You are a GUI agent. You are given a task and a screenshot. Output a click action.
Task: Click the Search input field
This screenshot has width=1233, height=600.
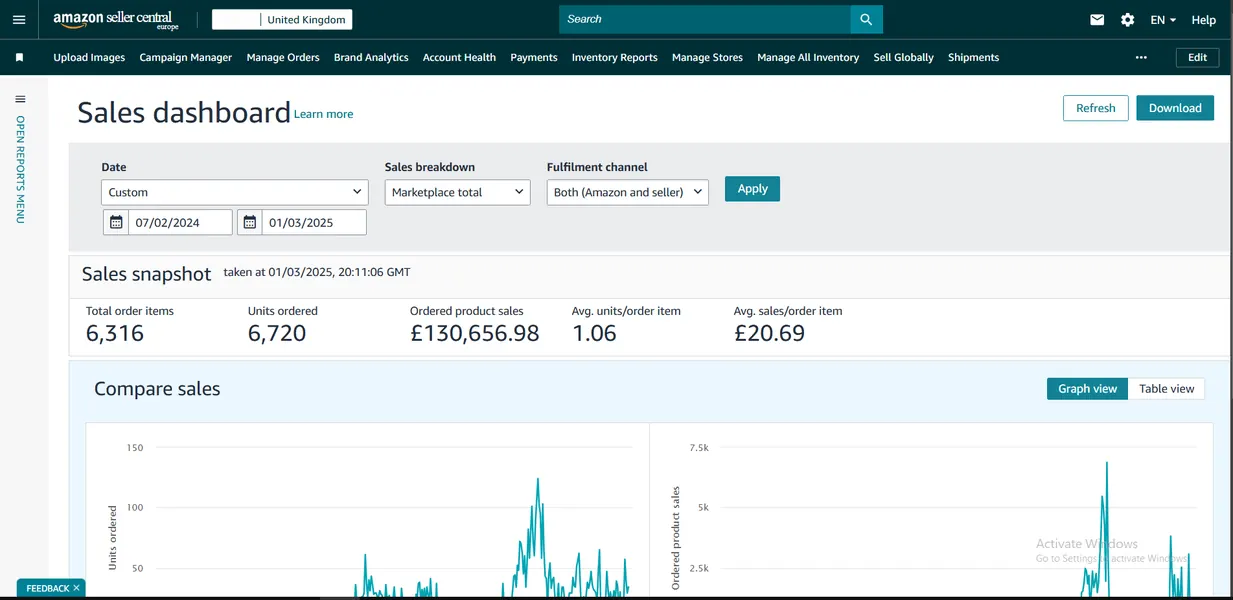pyautogui.click(x=705, y=19)
